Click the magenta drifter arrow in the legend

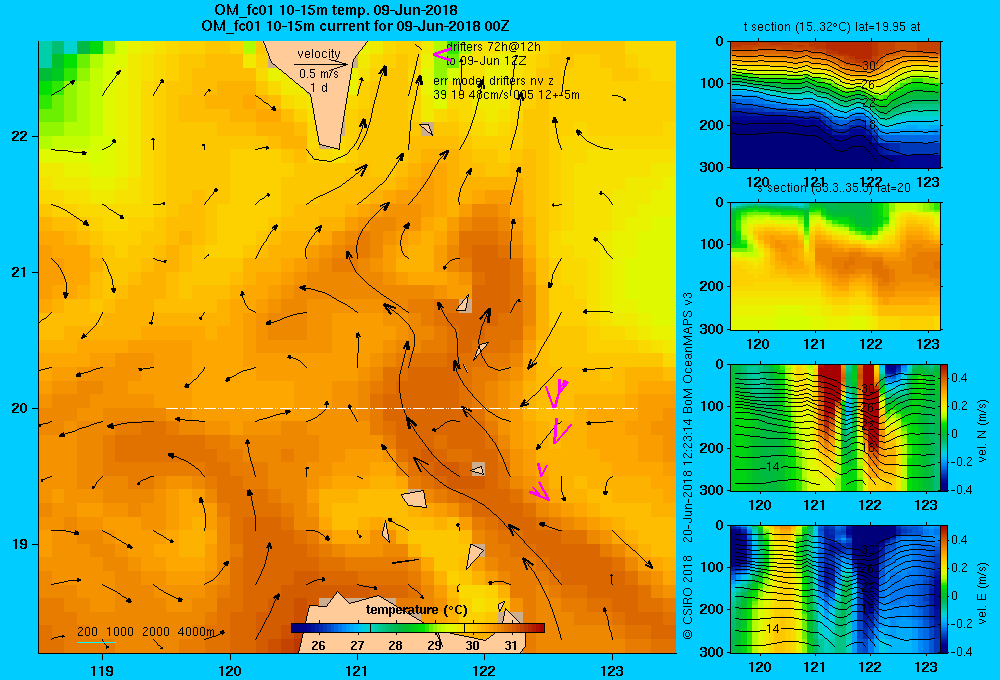click(x=442, y=55)
